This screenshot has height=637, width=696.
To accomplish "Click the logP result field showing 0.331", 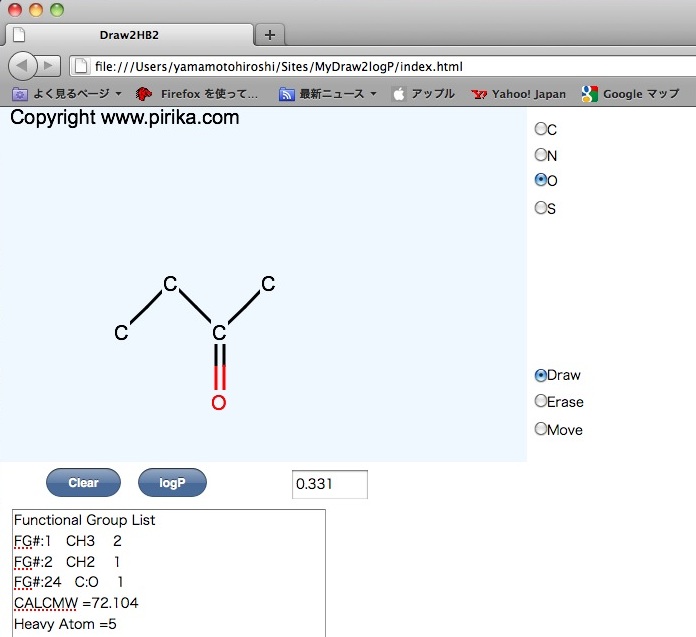I will [330, 484].
